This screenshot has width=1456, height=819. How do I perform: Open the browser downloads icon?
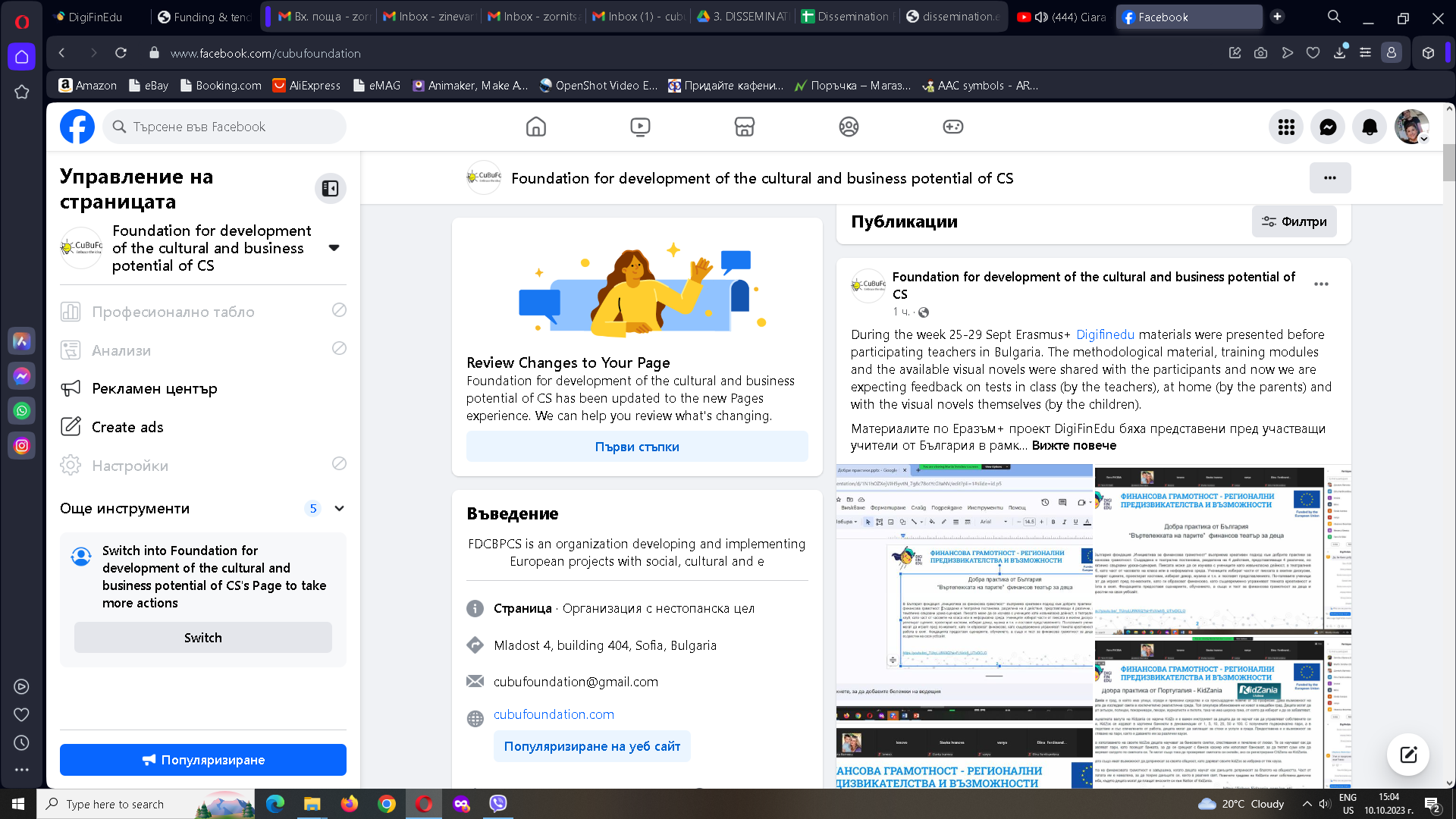point(1340,53)
